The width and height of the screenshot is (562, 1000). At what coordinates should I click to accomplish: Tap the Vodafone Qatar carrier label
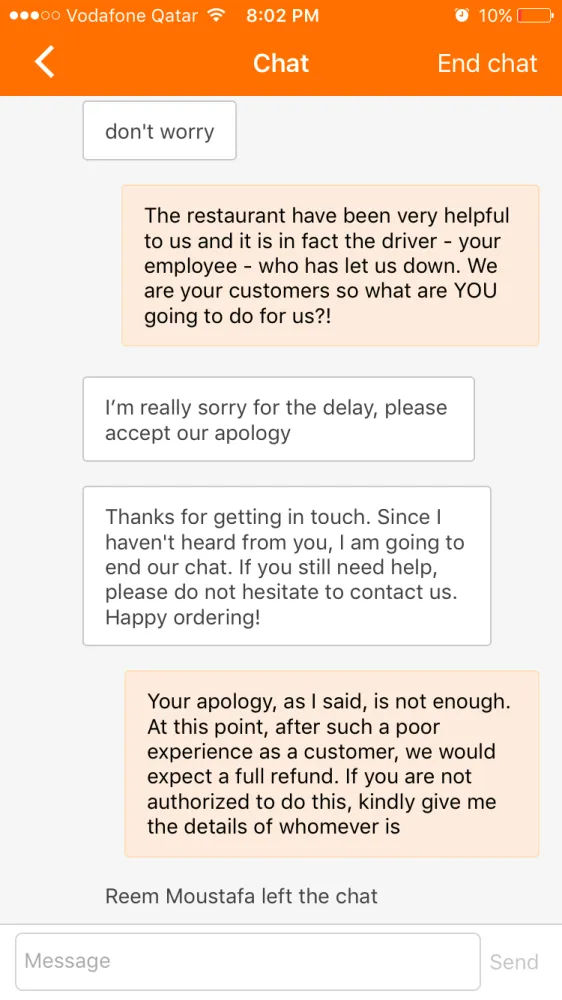tap(132, 16)
